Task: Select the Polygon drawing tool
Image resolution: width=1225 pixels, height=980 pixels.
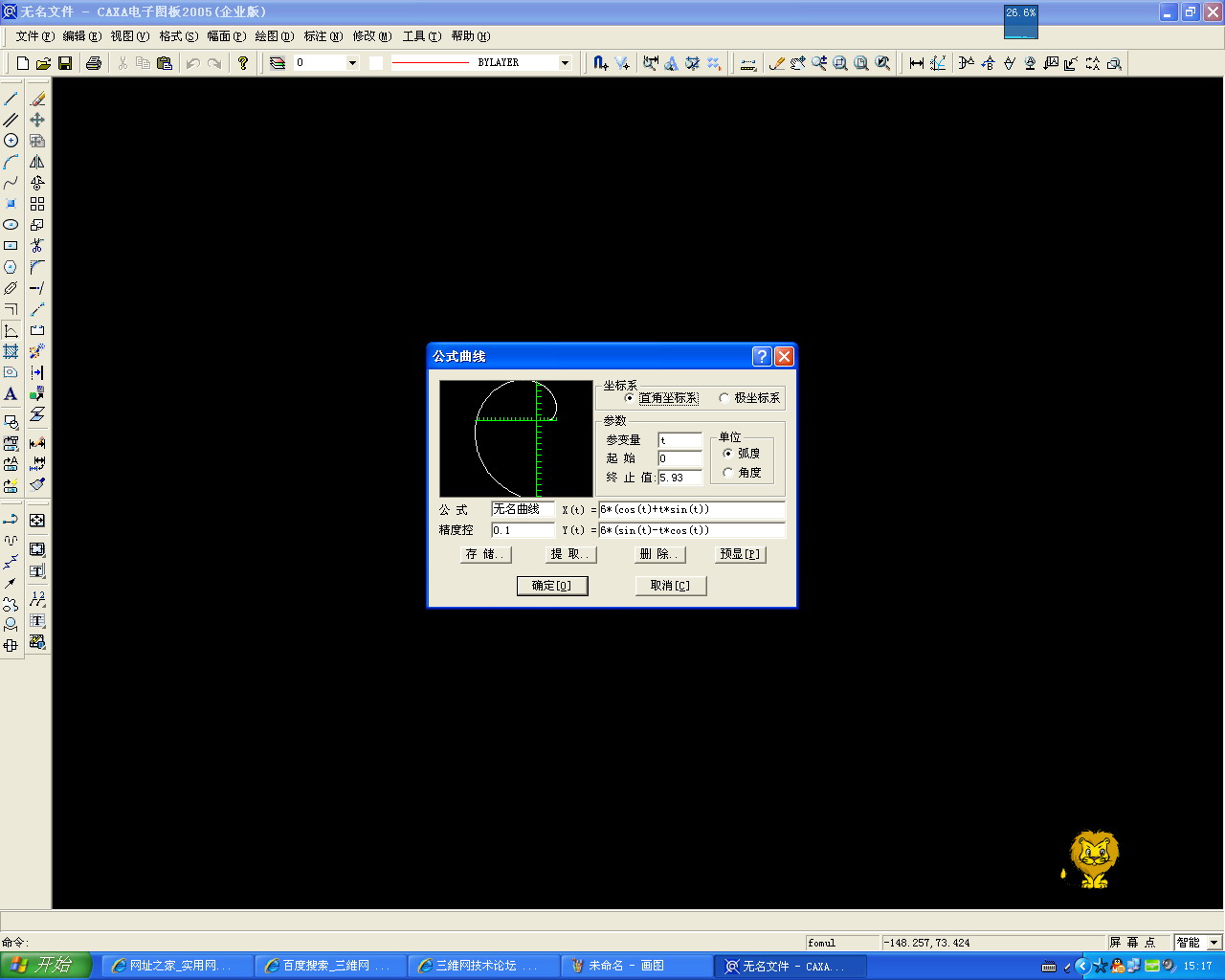Action: (x=11, y=267)
